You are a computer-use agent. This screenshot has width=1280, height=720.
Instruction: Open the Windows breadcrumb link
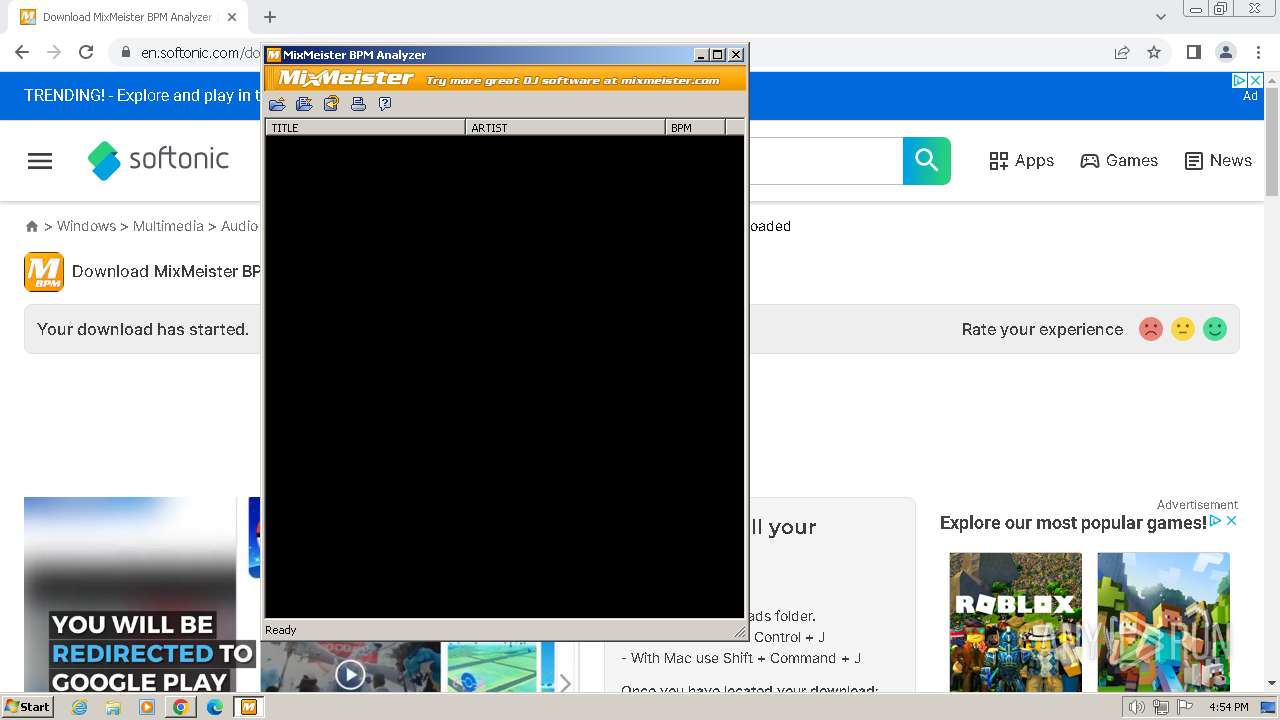pyautogui.click(x=86, y=226)
